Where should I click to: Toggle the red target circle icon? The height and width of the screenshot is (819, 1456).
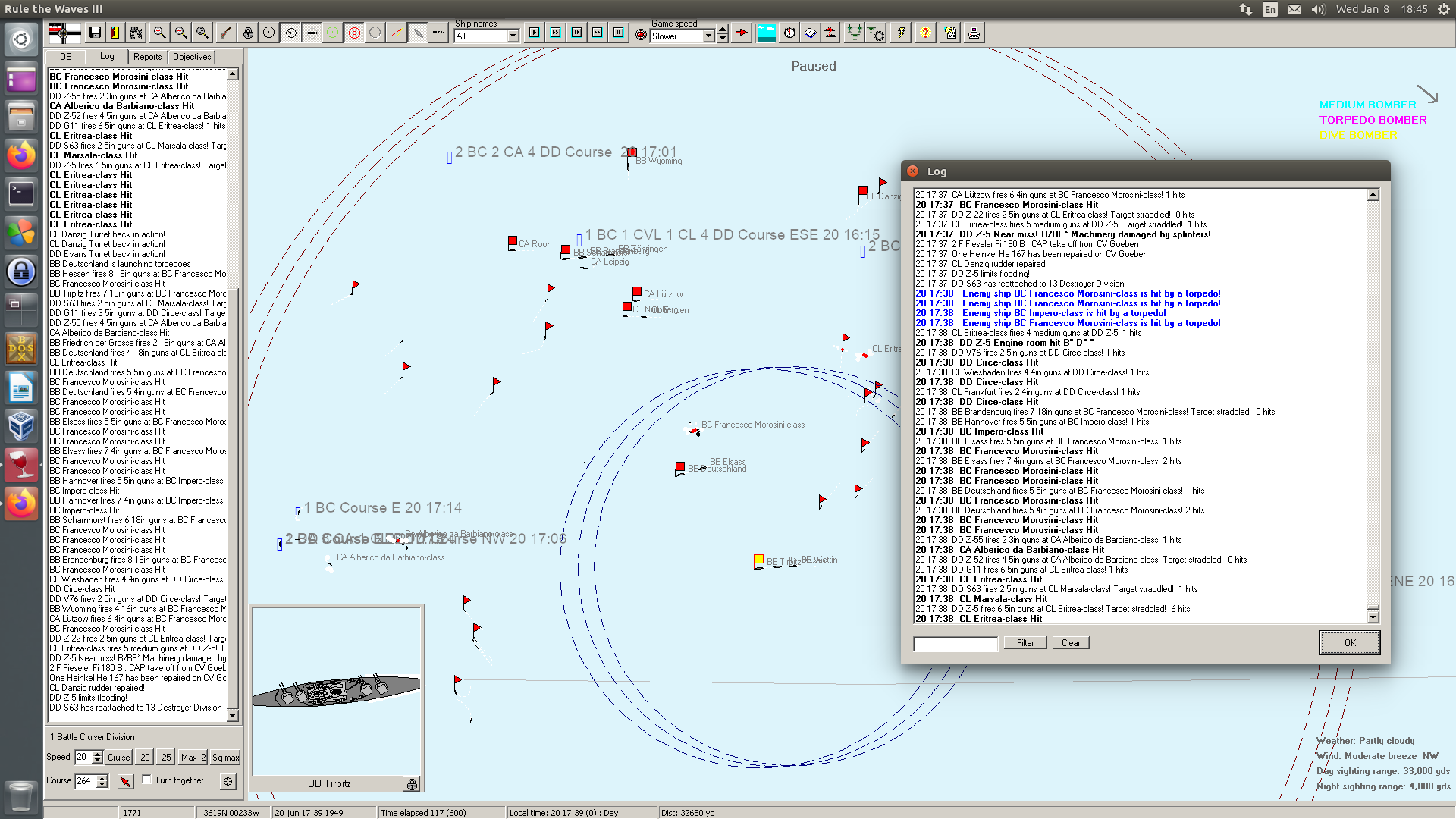click(354, 33)
